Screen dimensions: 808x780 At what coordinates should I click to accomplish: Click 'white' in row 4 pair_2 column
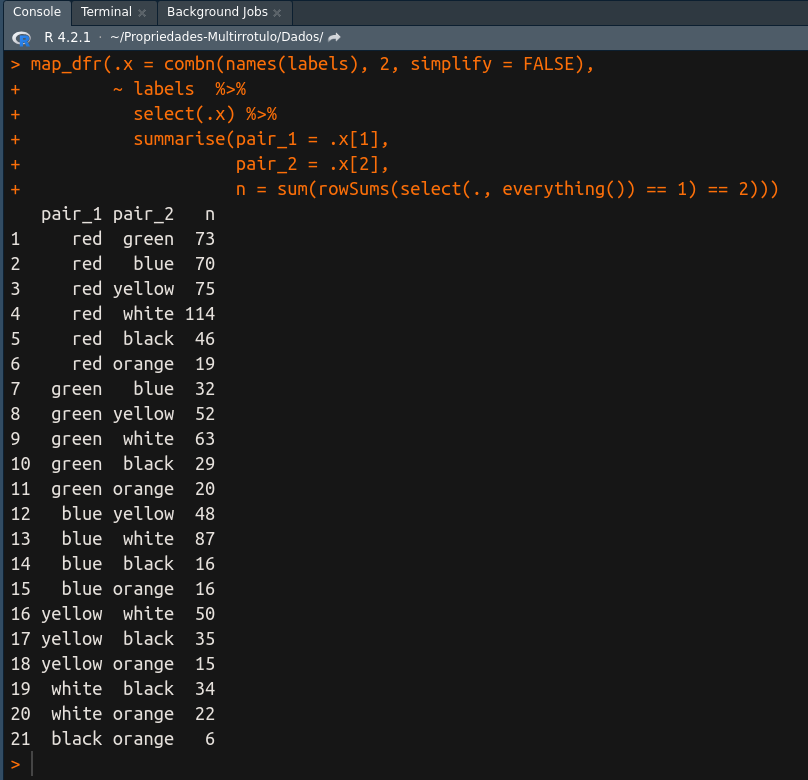point(148,314)
